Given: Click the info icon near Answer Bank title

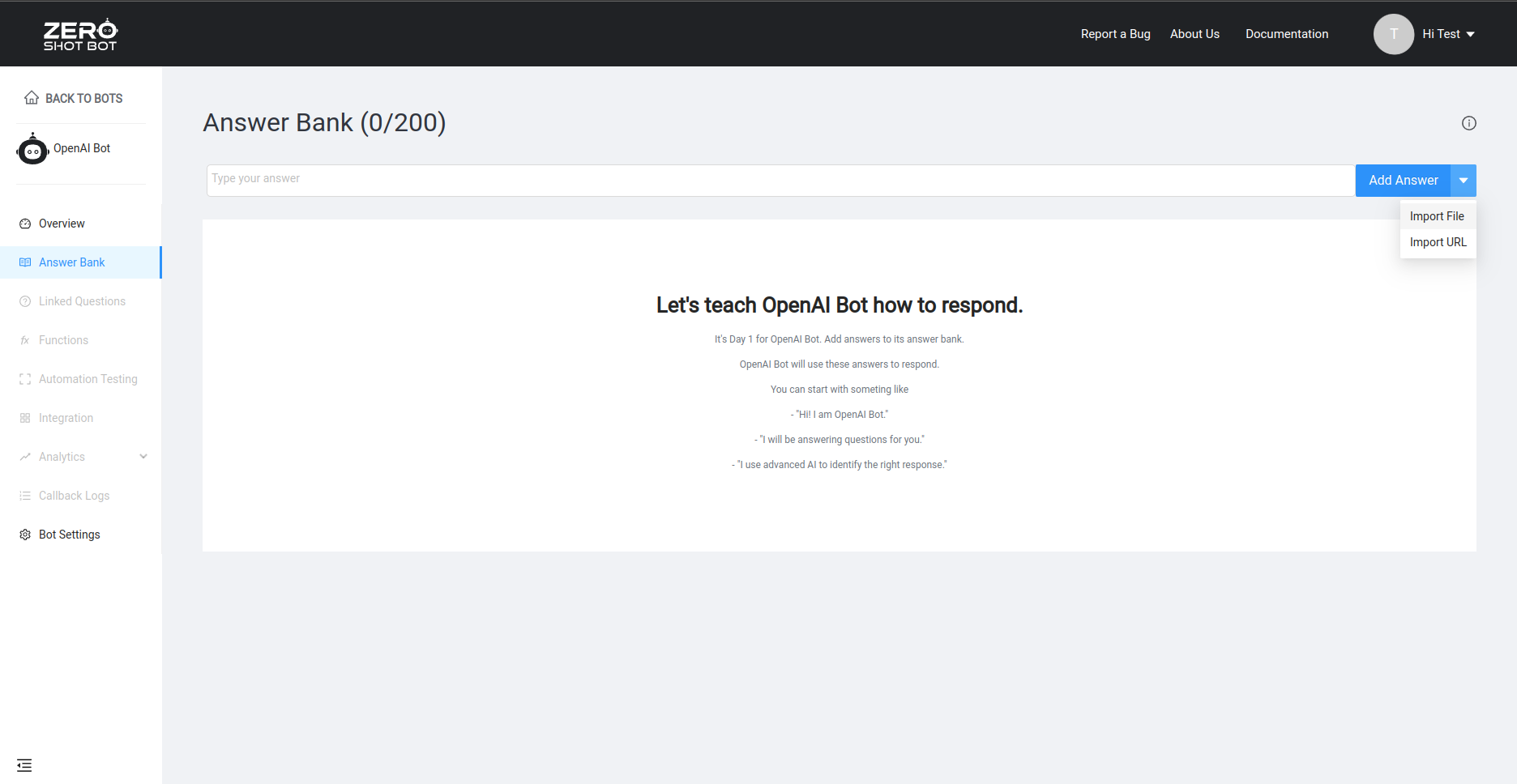Looking at the screenshot, I should pyautogui.click(x=1468, y=123).
